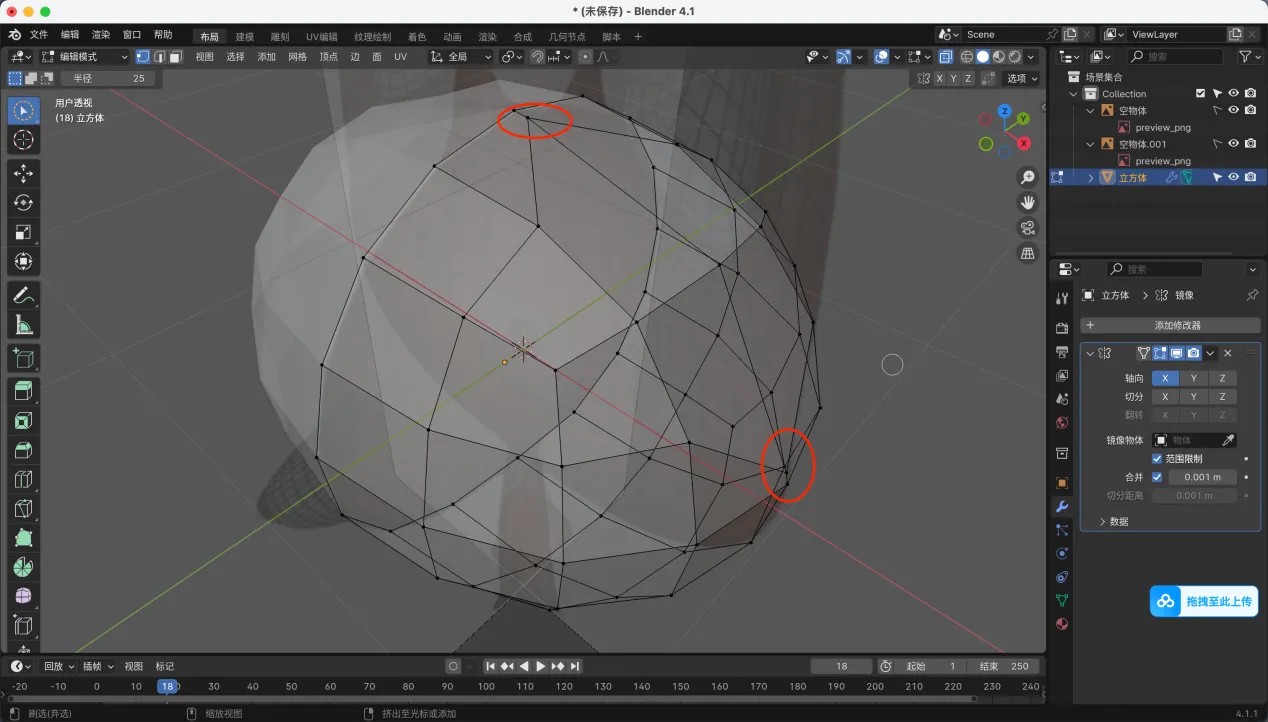Select the Move tool in left toolbar

[x=24, y=174]
